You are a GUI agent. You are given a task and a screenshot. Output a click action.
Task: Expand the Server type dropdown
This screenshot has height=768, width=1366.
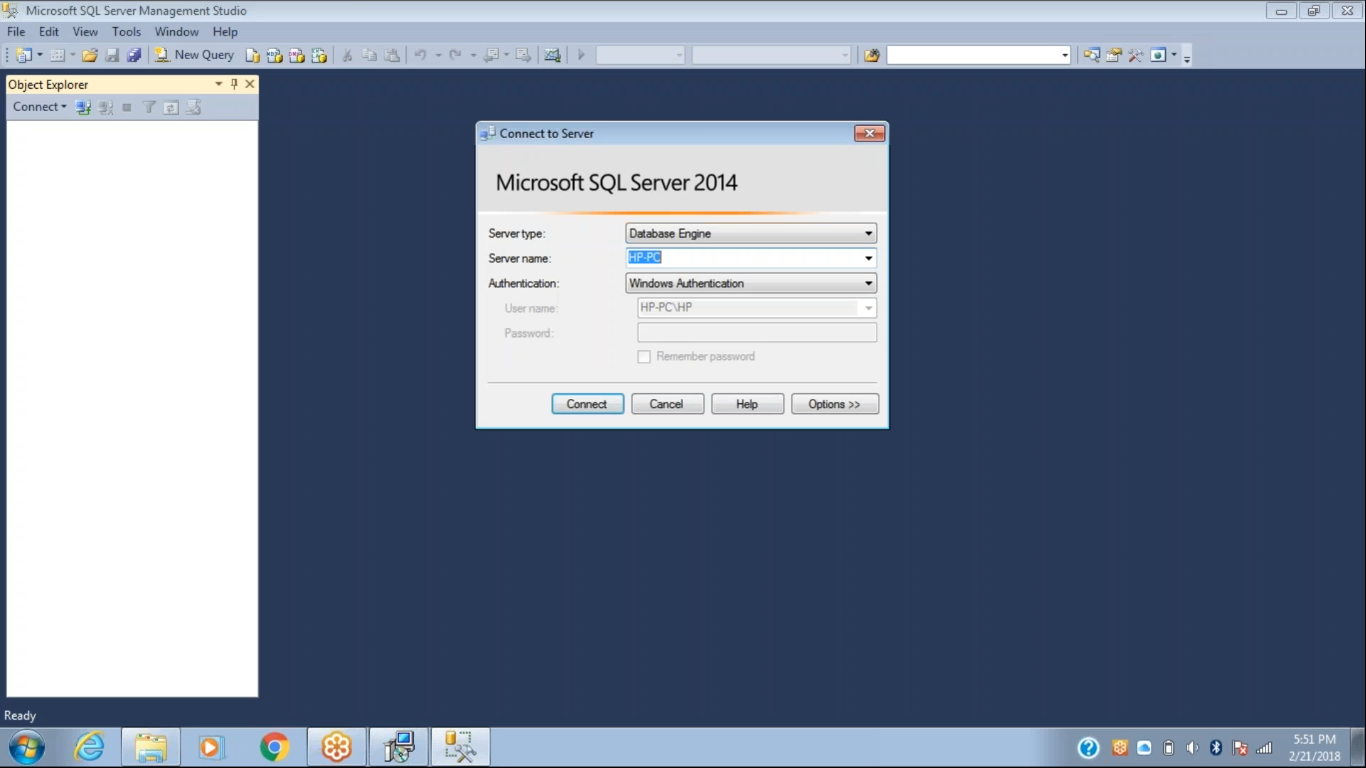(868, 234)
